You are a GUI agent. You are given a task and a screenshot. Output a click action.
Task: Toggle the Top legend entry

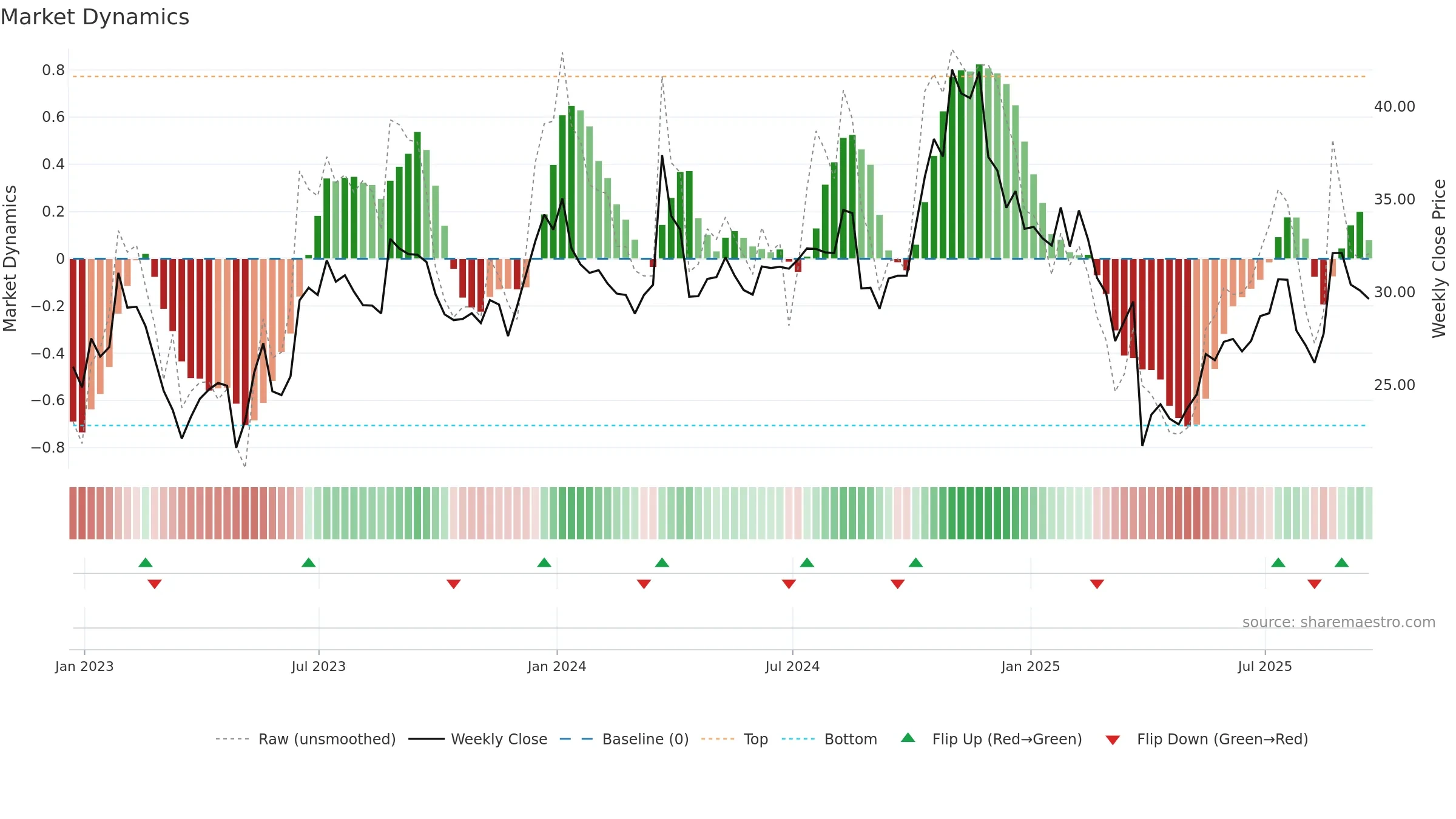(x=735, y=739)
